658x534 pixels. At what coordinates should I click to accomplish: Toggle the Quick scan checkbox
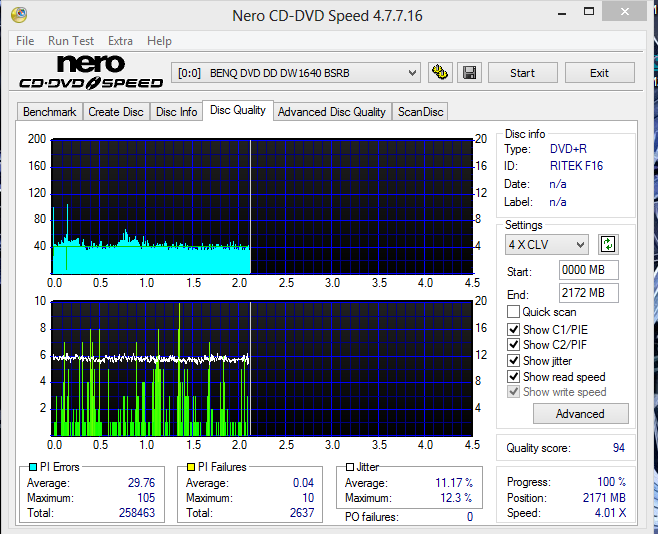[x=513, y=312]
